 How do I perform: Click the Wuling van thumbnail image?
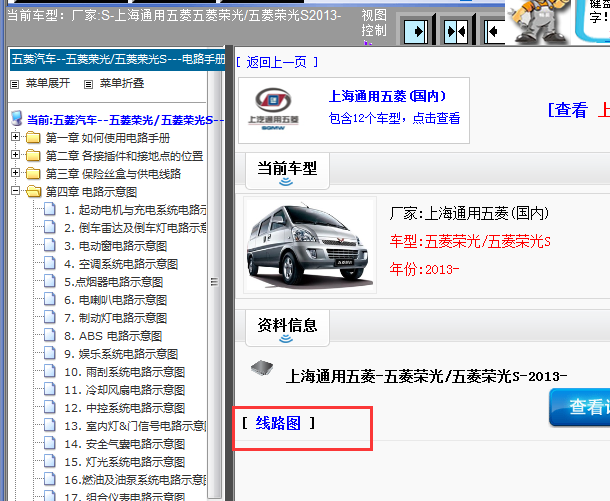tap(310, 245)
